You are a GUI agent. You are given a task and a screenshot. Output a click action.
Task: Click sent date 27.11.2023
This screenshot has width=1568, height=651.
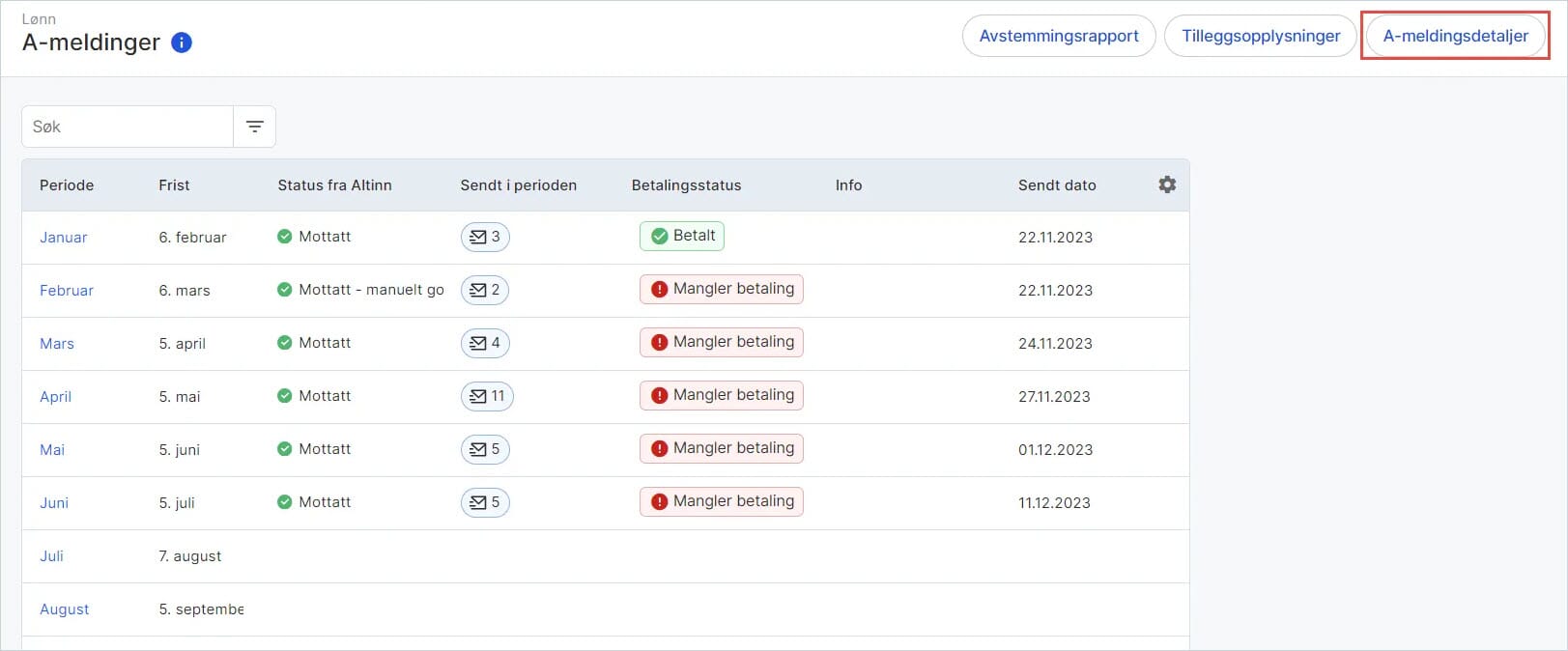click(x=1054, y=397)
